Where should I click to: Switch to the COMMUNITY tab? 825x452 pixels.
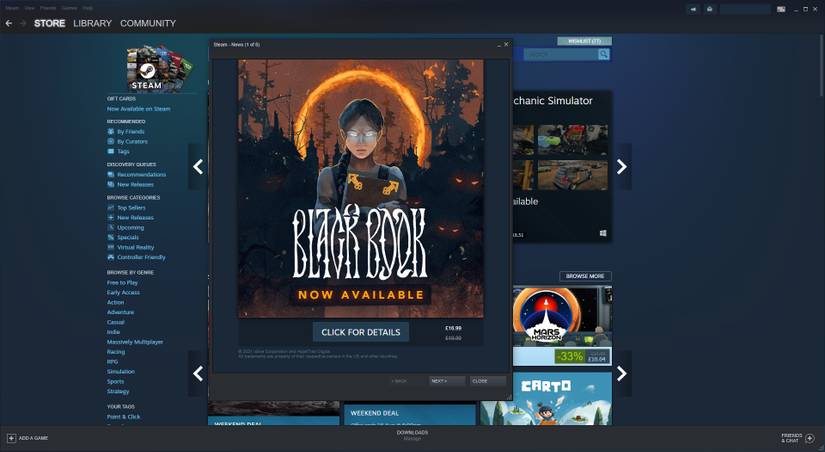(x=148, y=23)
